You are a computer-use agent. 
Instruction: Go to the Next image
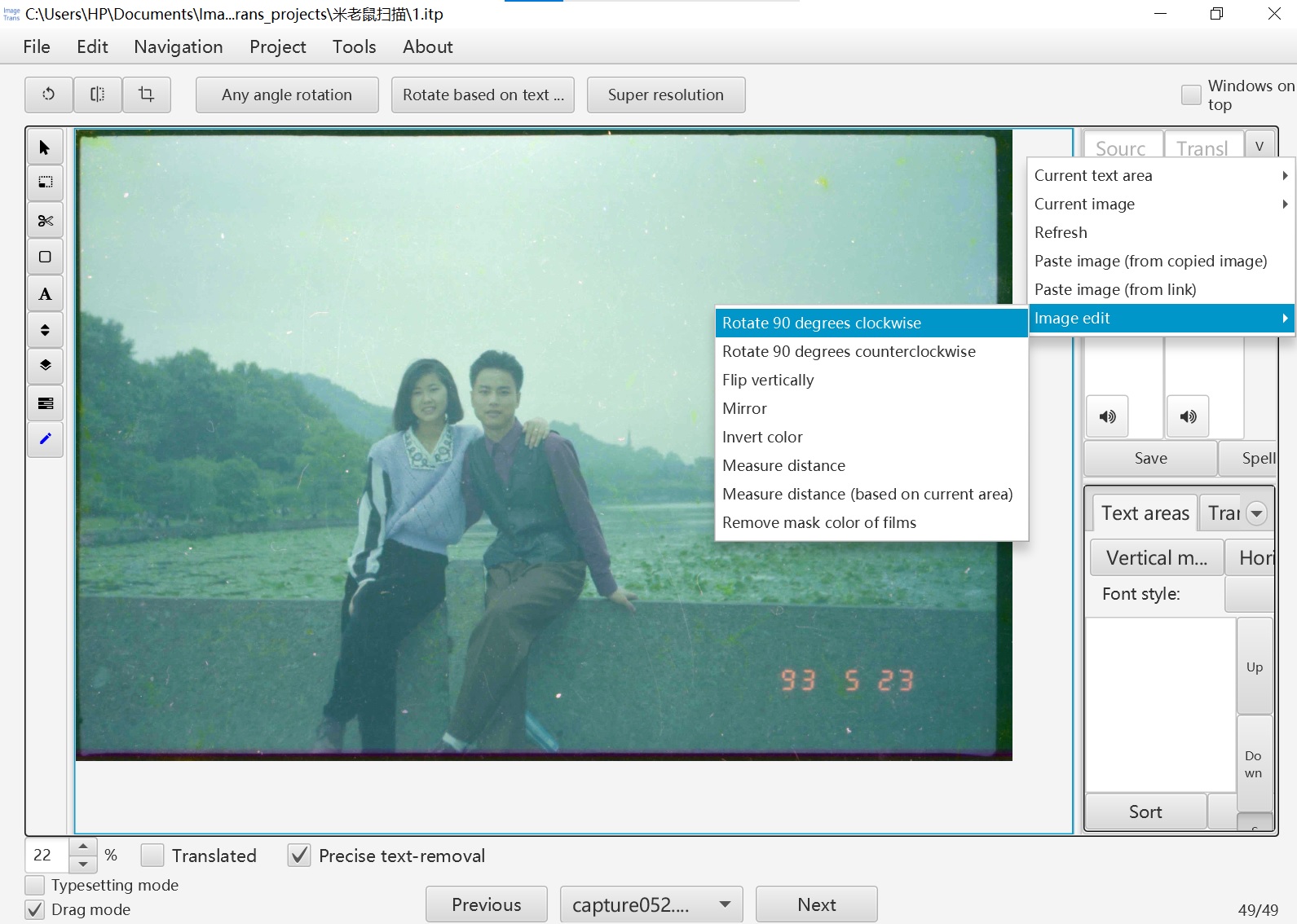click(x=816, y=904)
